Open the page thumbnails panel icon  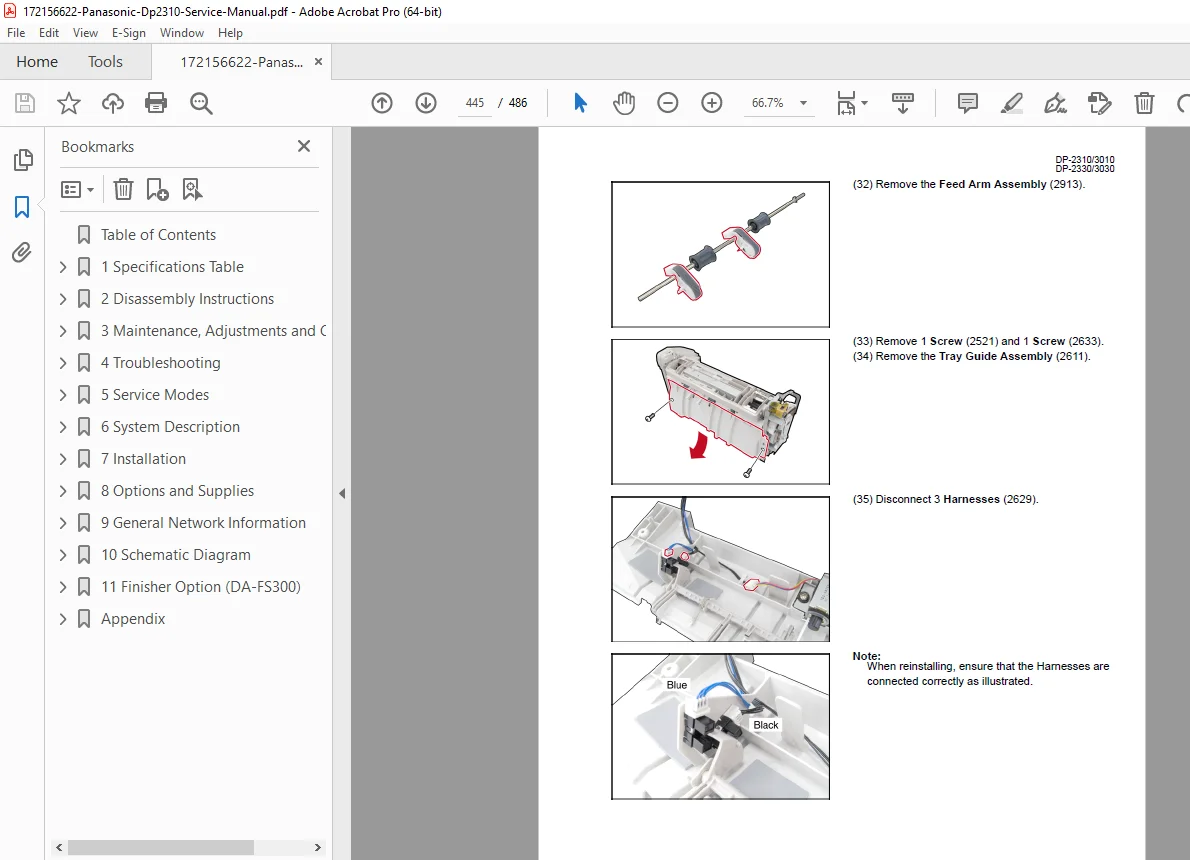(x=23, y=159)
